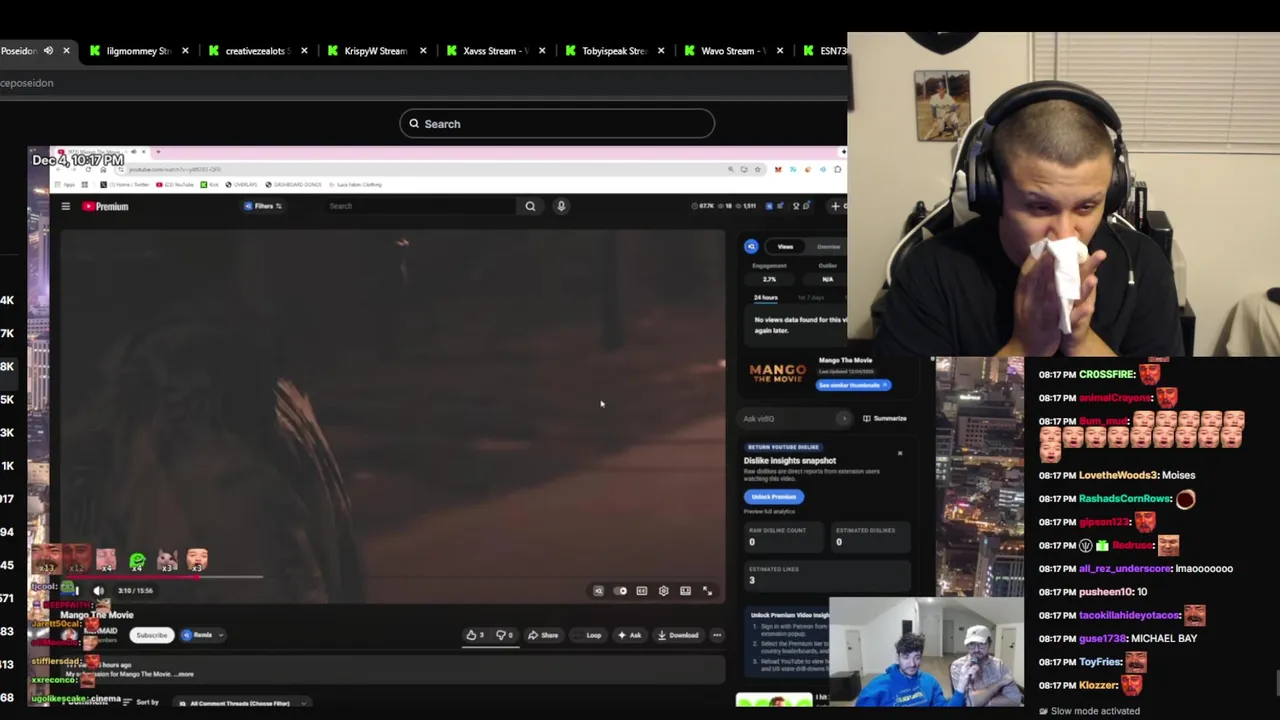Click the YouTube Premium logo
This screenshot has width=1280, height=720.
(x=105, y=207)
